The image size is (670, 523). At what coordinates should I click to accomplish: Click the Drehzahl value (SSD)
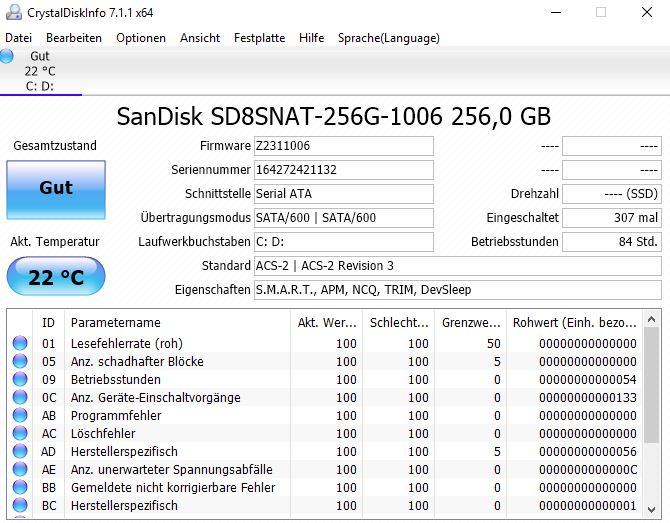(612, 194)
